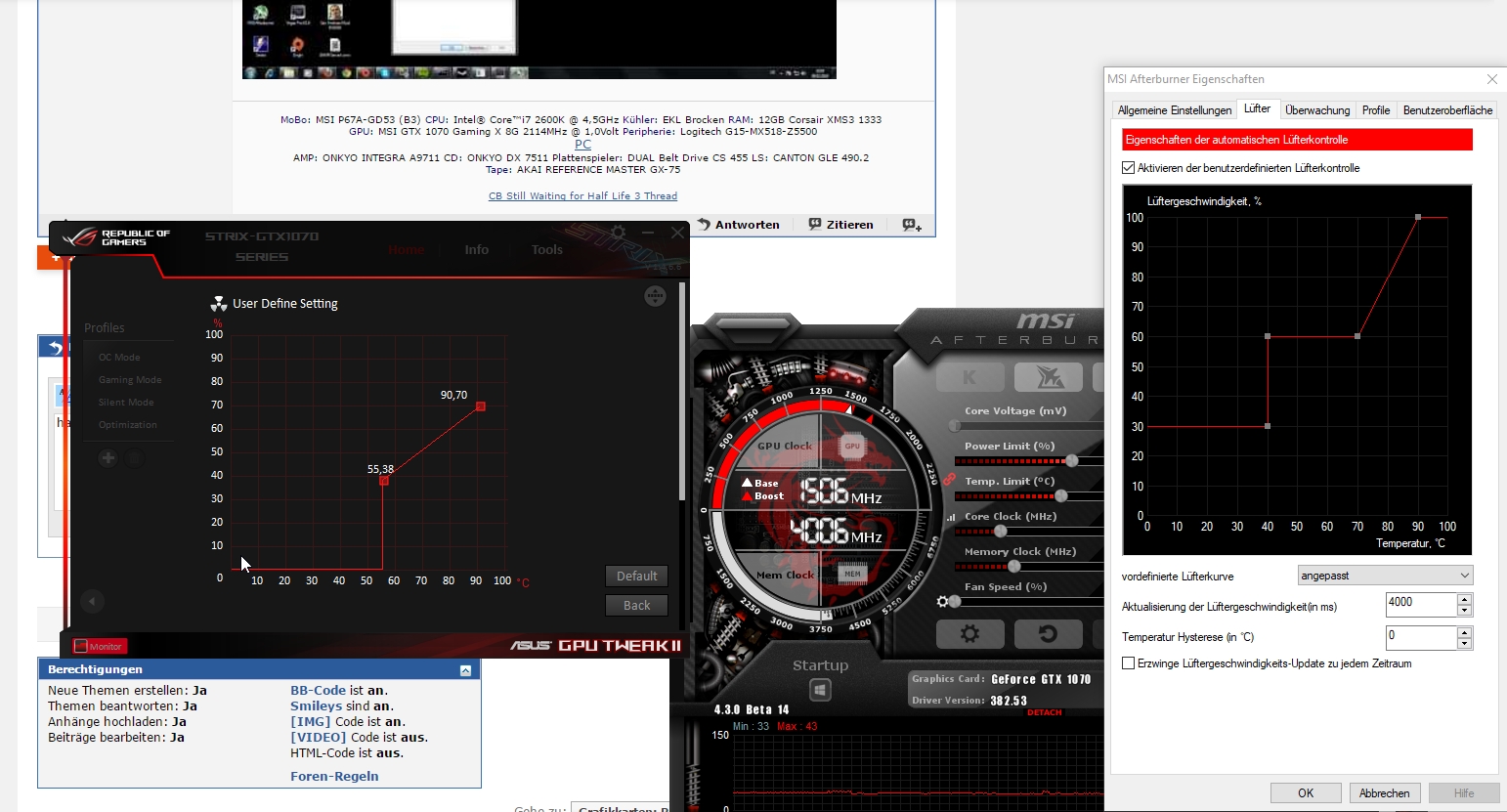This screenshot has width=1507, height=812.
Task: Click the link icon between Power and Temp Limit
Action: pos(949,479)
